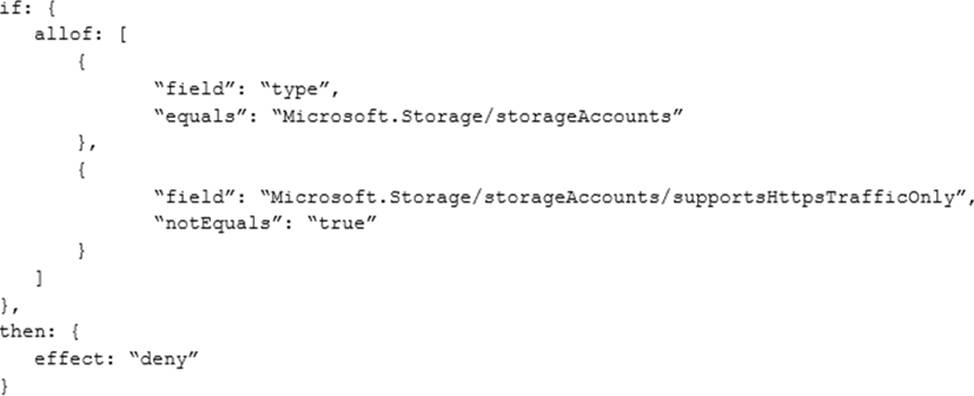Viewport: 974px width, 396px height.
Task: Click the closing brace with comma before then
Action: (x=9, y=305)
